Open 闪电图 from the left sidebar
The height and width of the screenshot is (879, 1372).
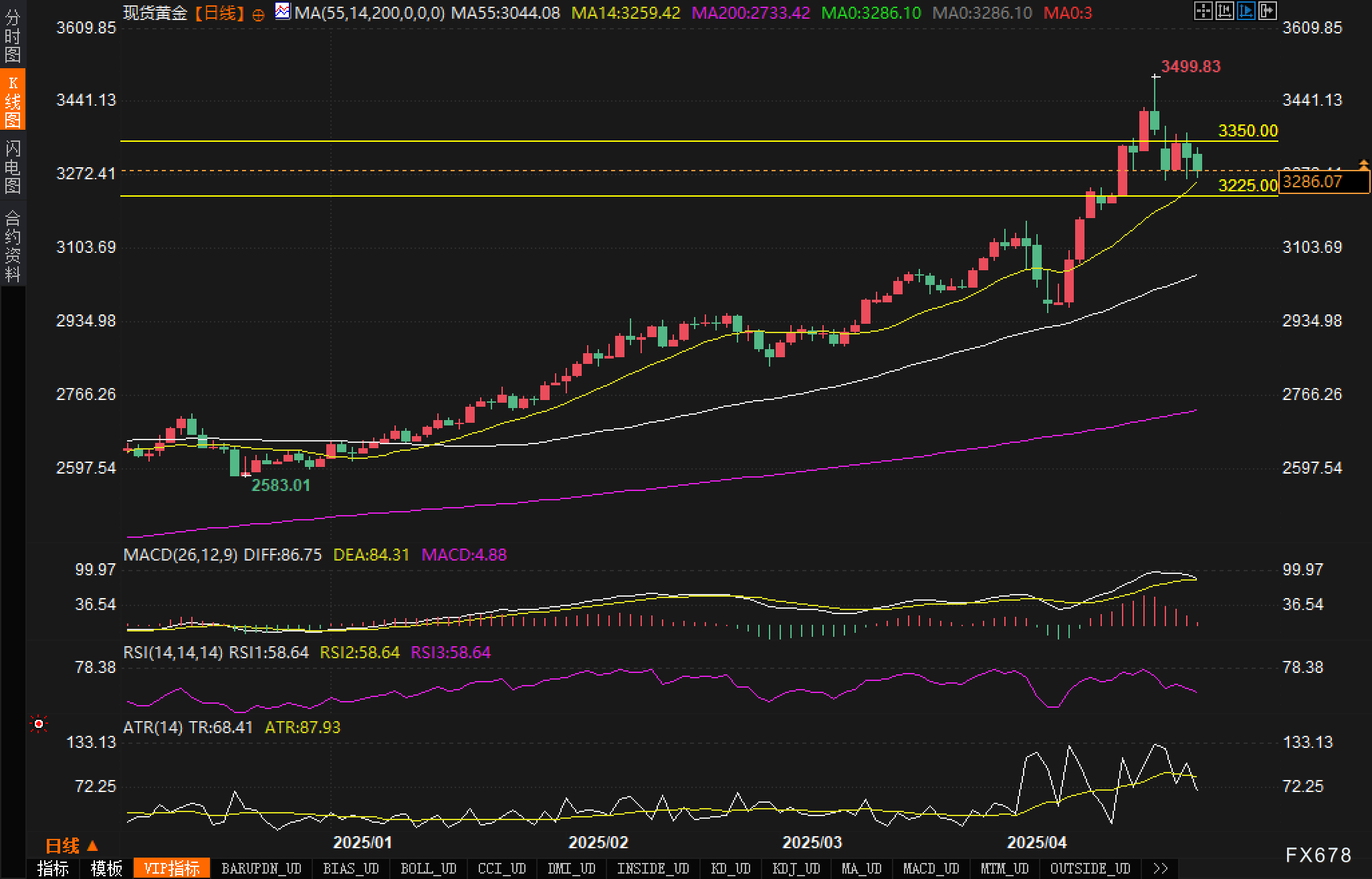(13, 167)
